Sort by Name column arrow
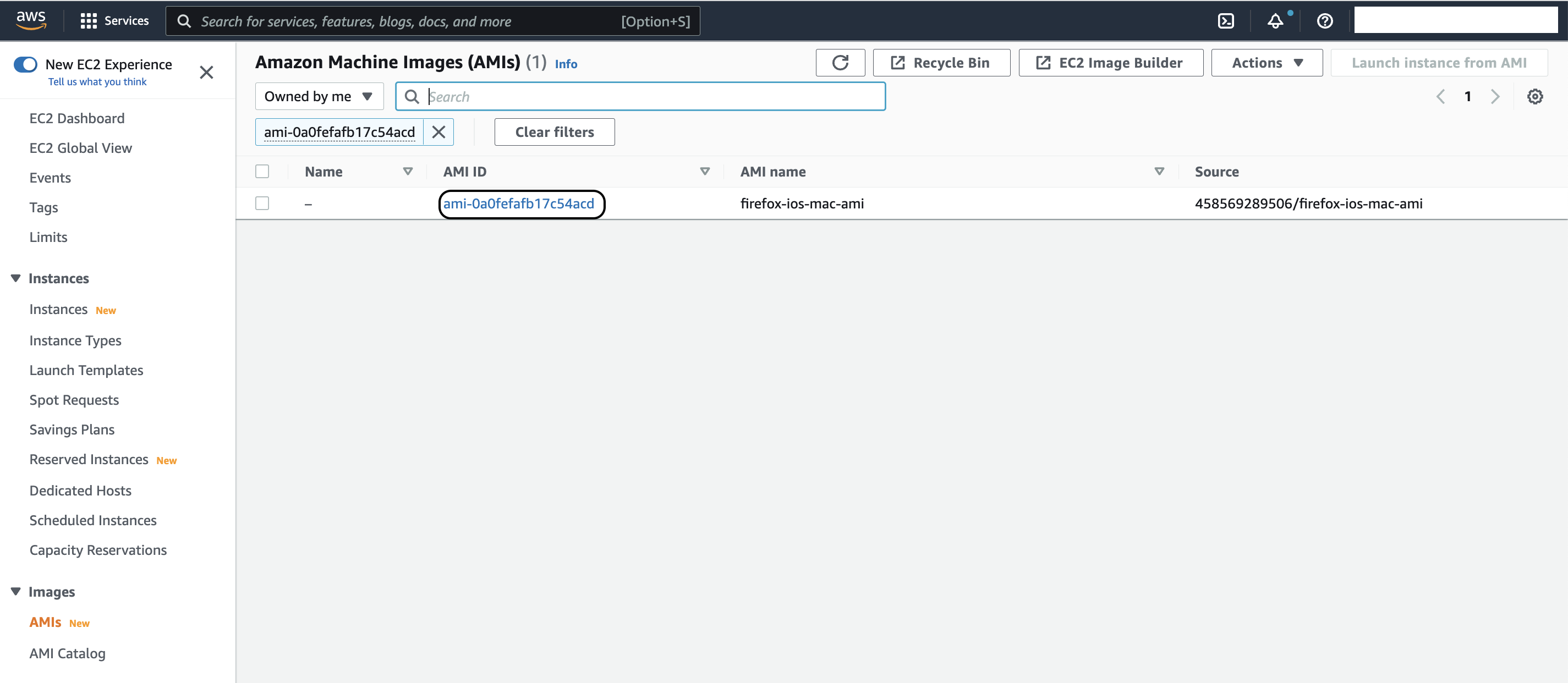 coord(408,172)
